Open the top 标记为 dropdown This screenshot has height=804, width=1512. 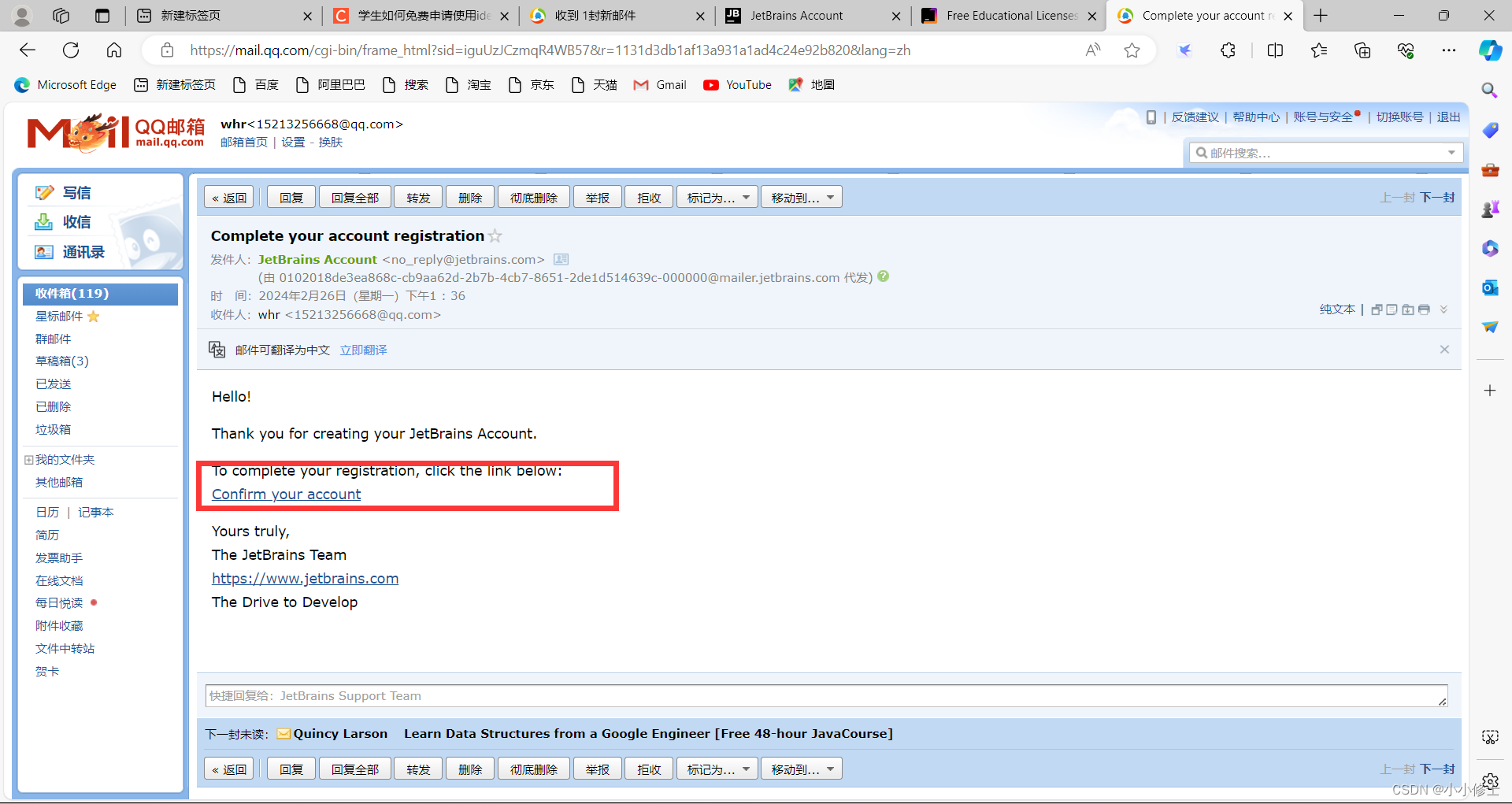pos(717,198)
